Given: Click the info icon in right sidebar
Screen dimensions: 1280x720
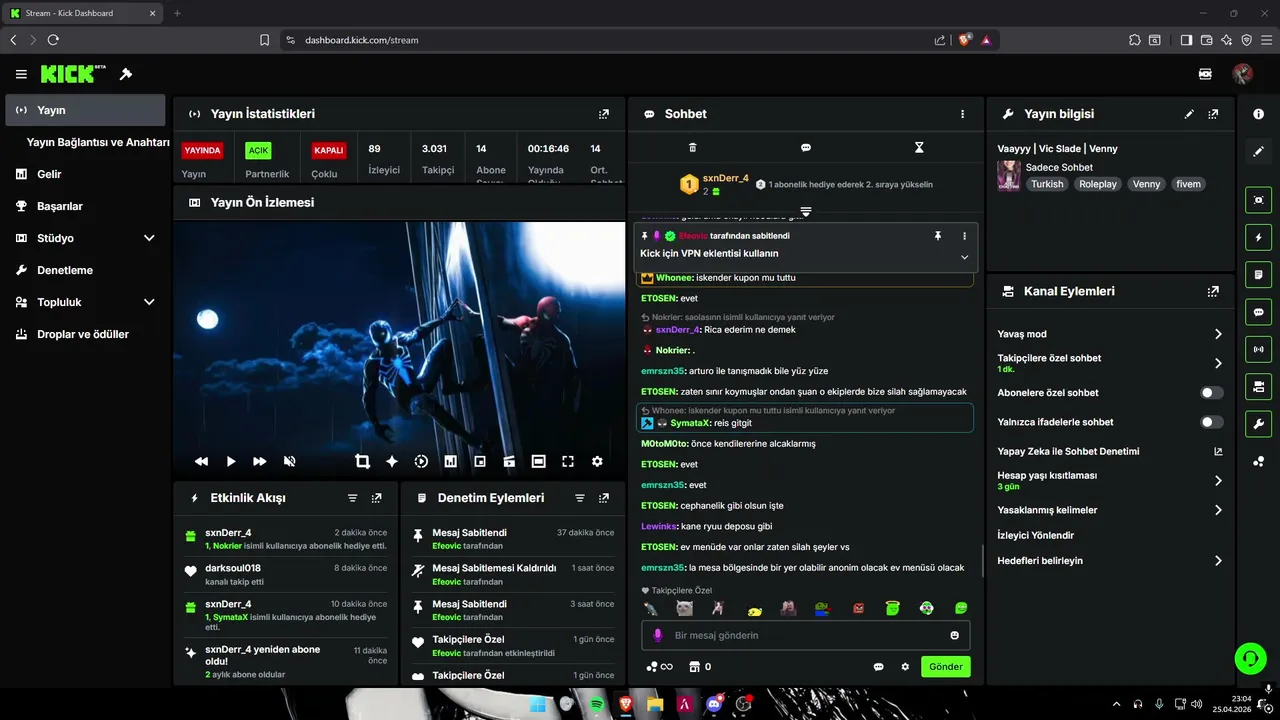Looking at the screenshot, I should point(1259,114).
